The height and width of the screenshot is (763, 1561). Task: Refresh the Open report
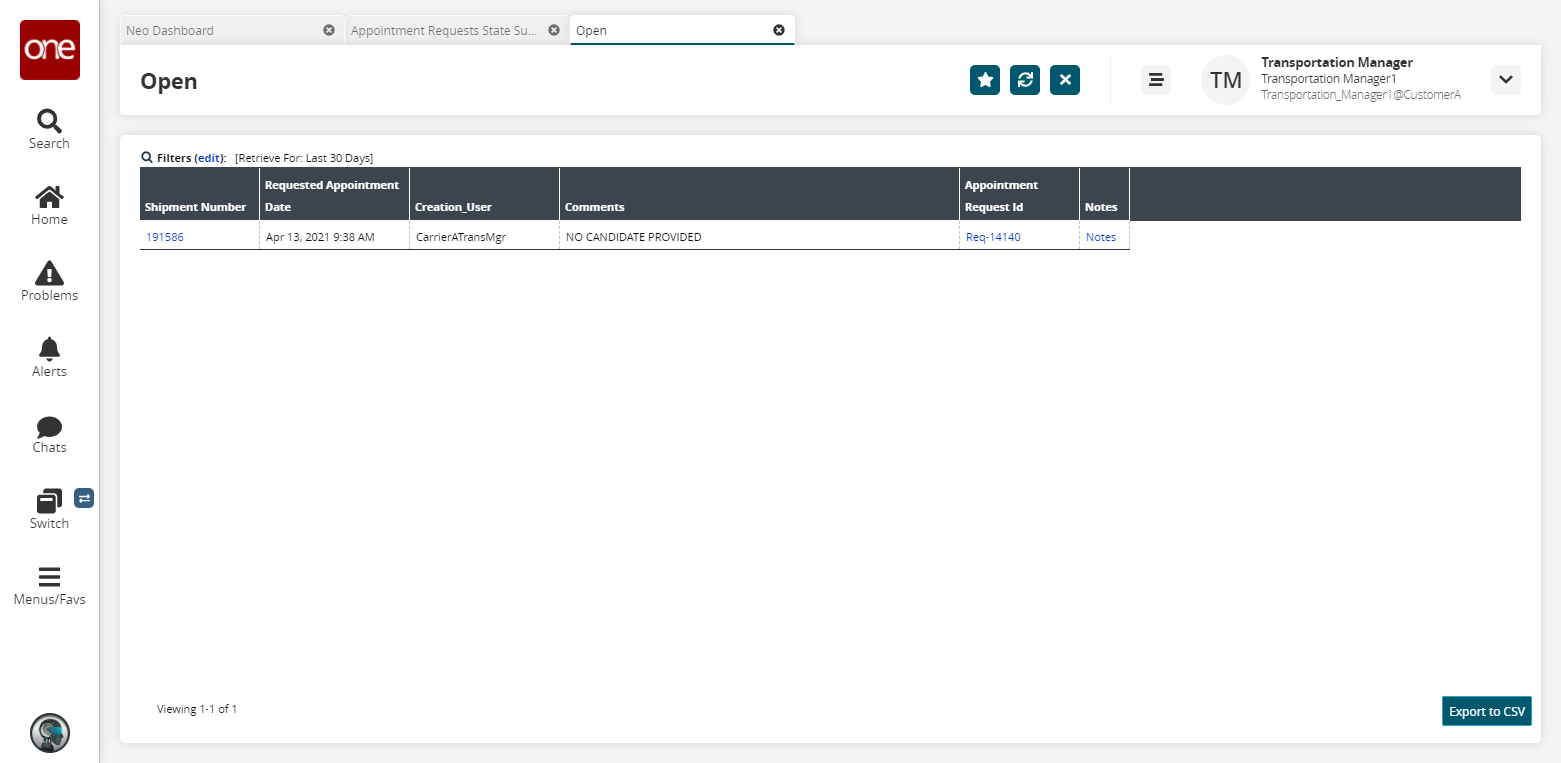[x=1025, y=80]
